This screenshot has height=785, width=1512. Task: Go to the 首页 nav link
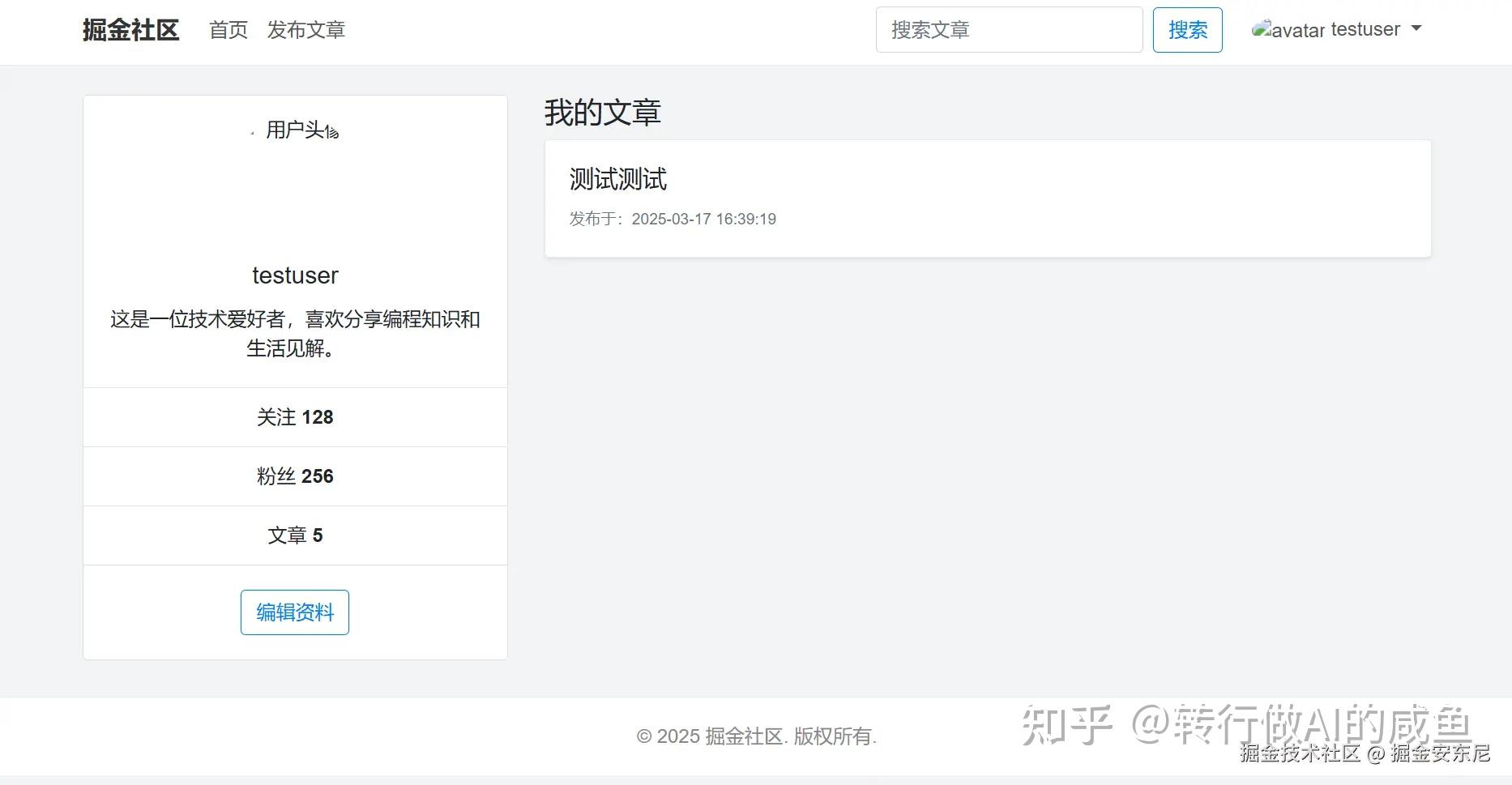(x=229, y=30)
